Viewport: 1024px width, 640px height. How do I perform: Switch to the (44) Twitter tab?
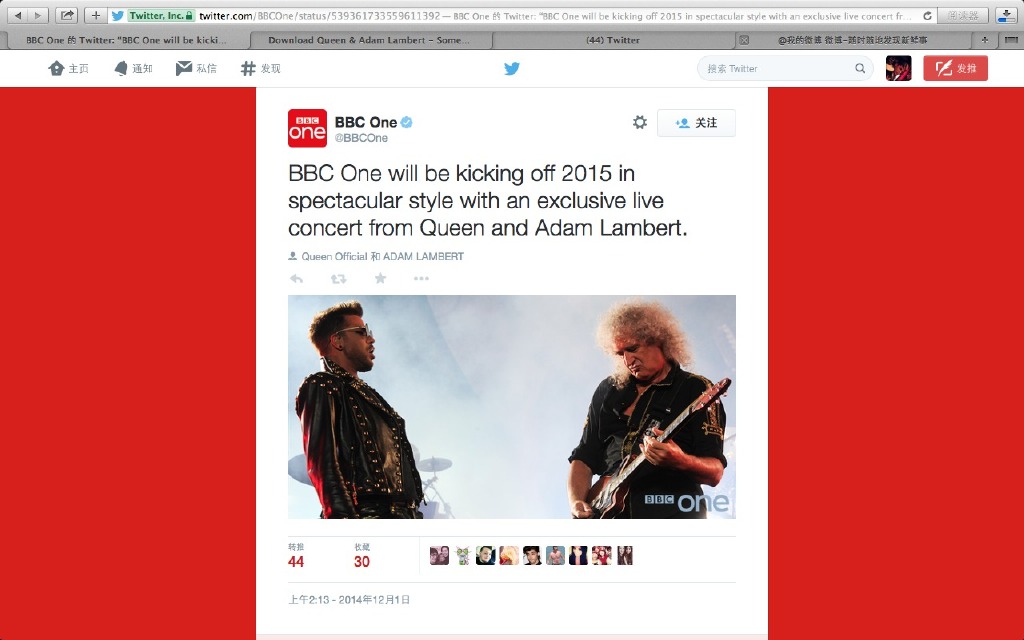click(x=613, y=40)
